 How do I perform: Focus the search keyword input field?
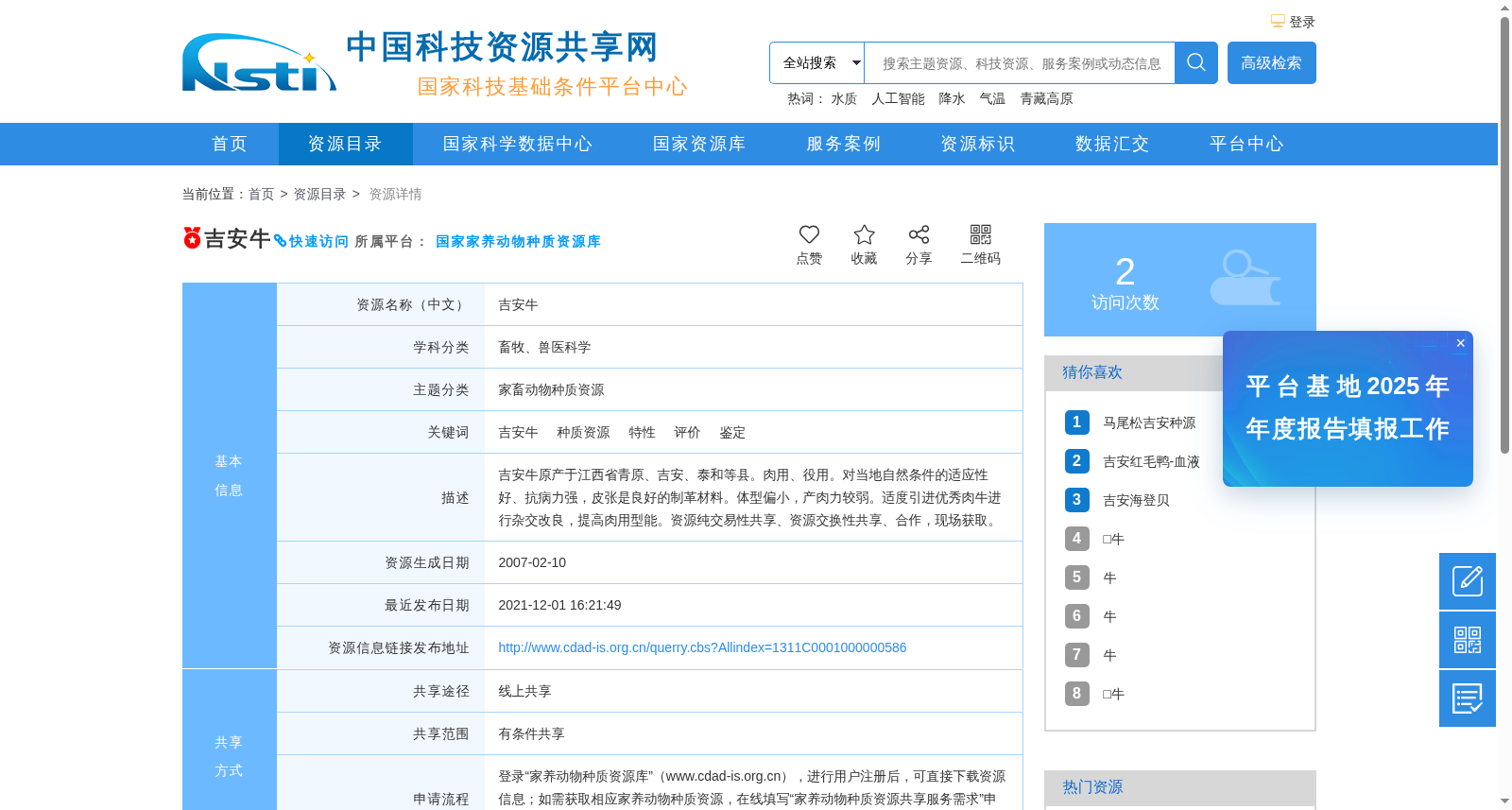click(1020, 62)
